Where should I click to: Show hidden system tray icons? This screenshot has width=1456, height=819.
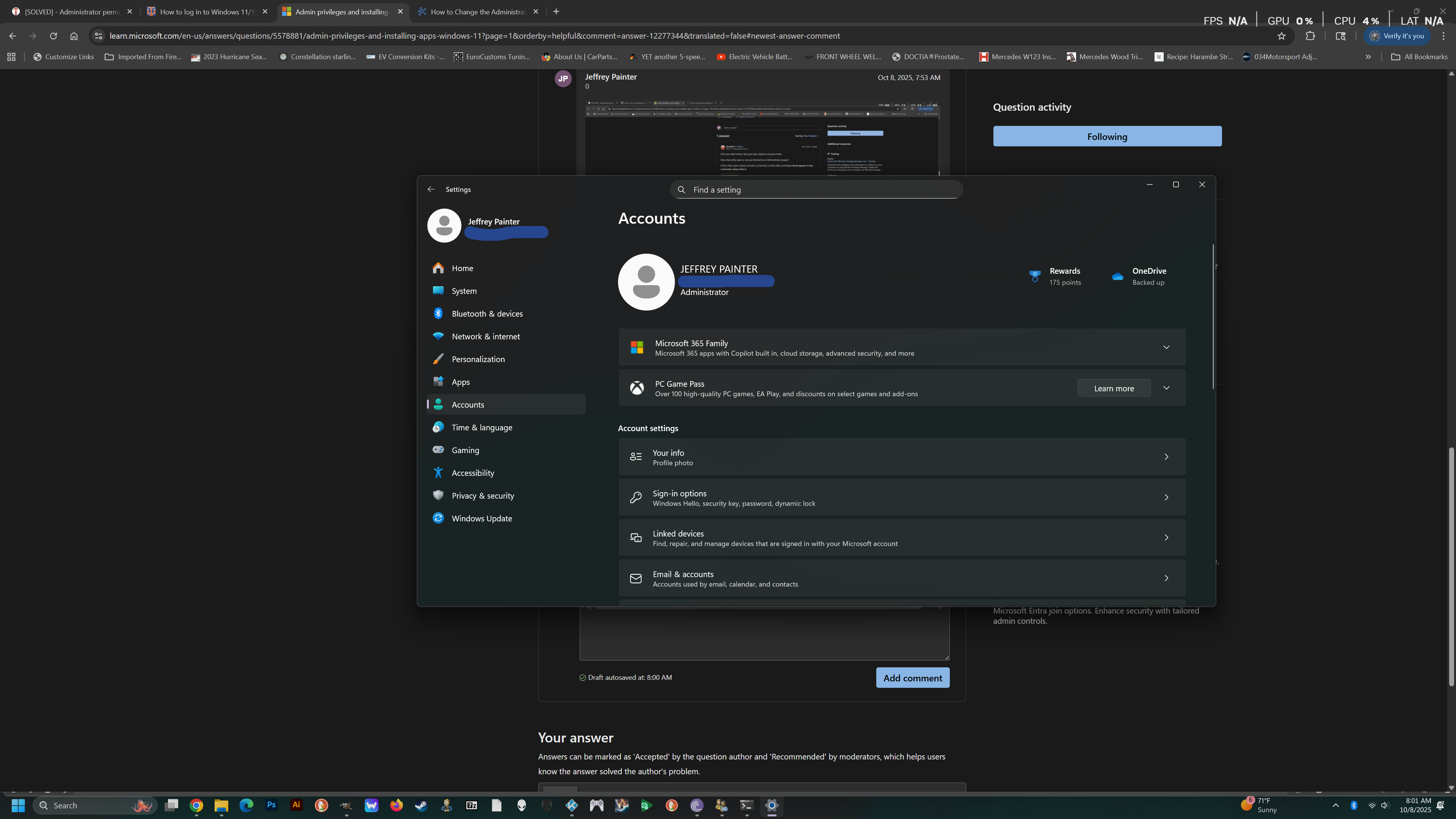pos(1335,805)
